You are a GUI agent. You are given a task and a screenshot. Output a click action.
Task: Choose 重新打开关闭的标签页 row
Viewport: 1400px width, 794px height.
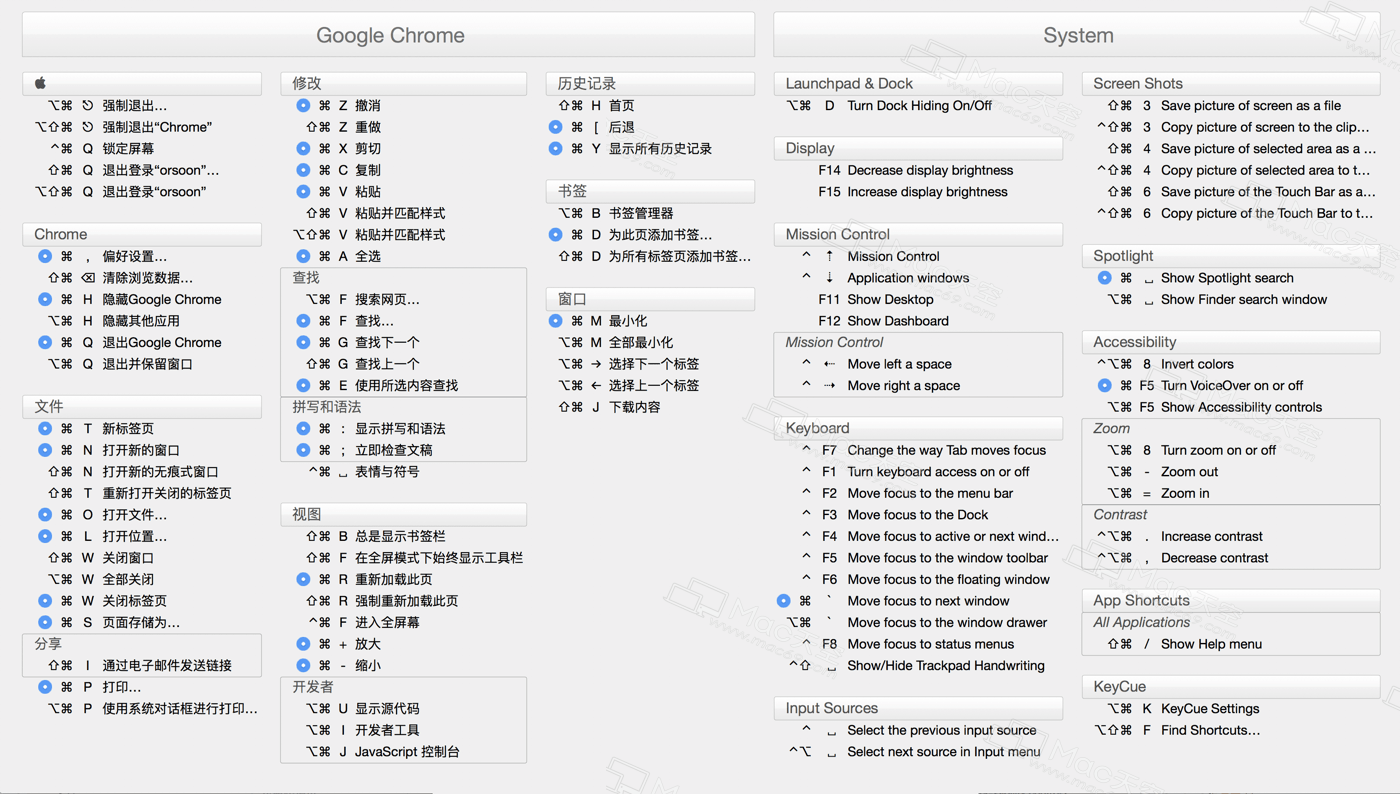pyautogui.click(x=142, y=493)
